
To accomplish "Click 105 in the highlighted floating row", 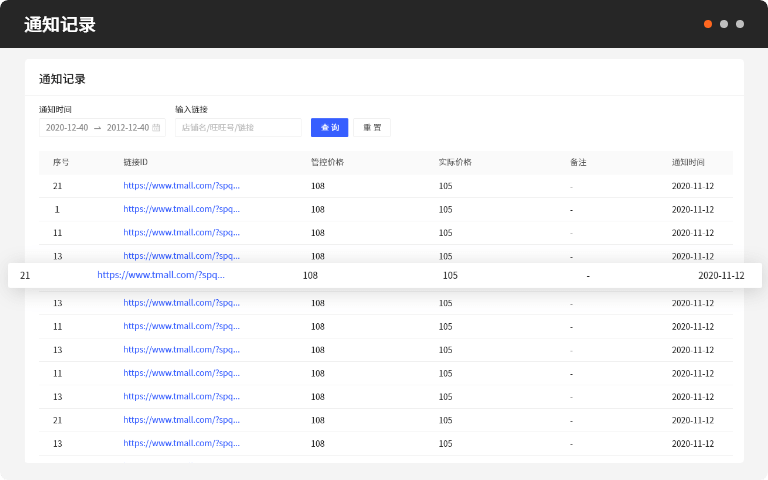I will (x=450, y=275).
